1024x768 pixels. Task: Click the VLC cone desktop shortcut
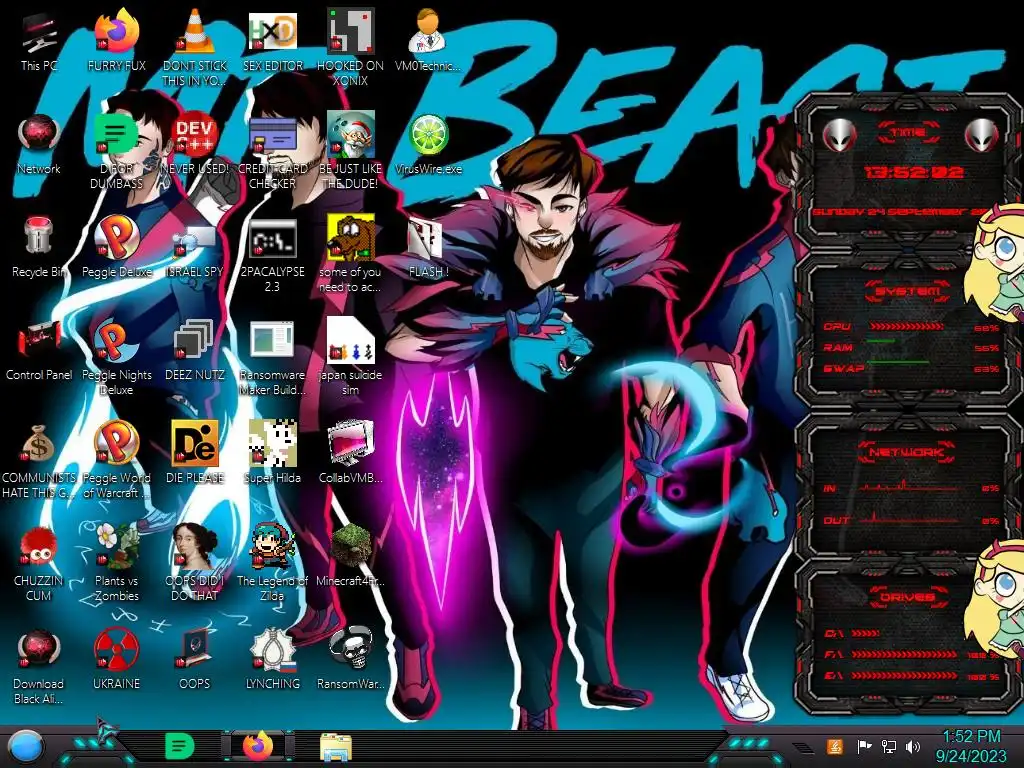[x=195, y=31]
